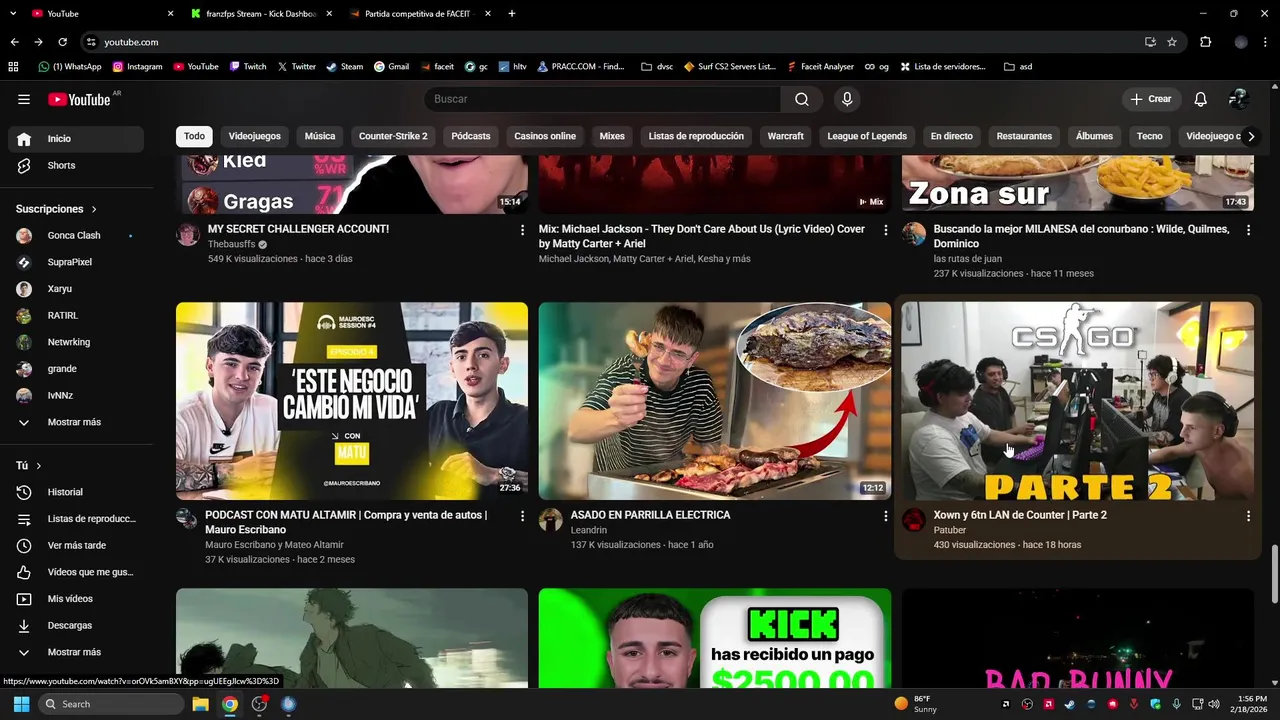Show more category chips with right arrow
Screen dimensions: 1280x720
1250,136
